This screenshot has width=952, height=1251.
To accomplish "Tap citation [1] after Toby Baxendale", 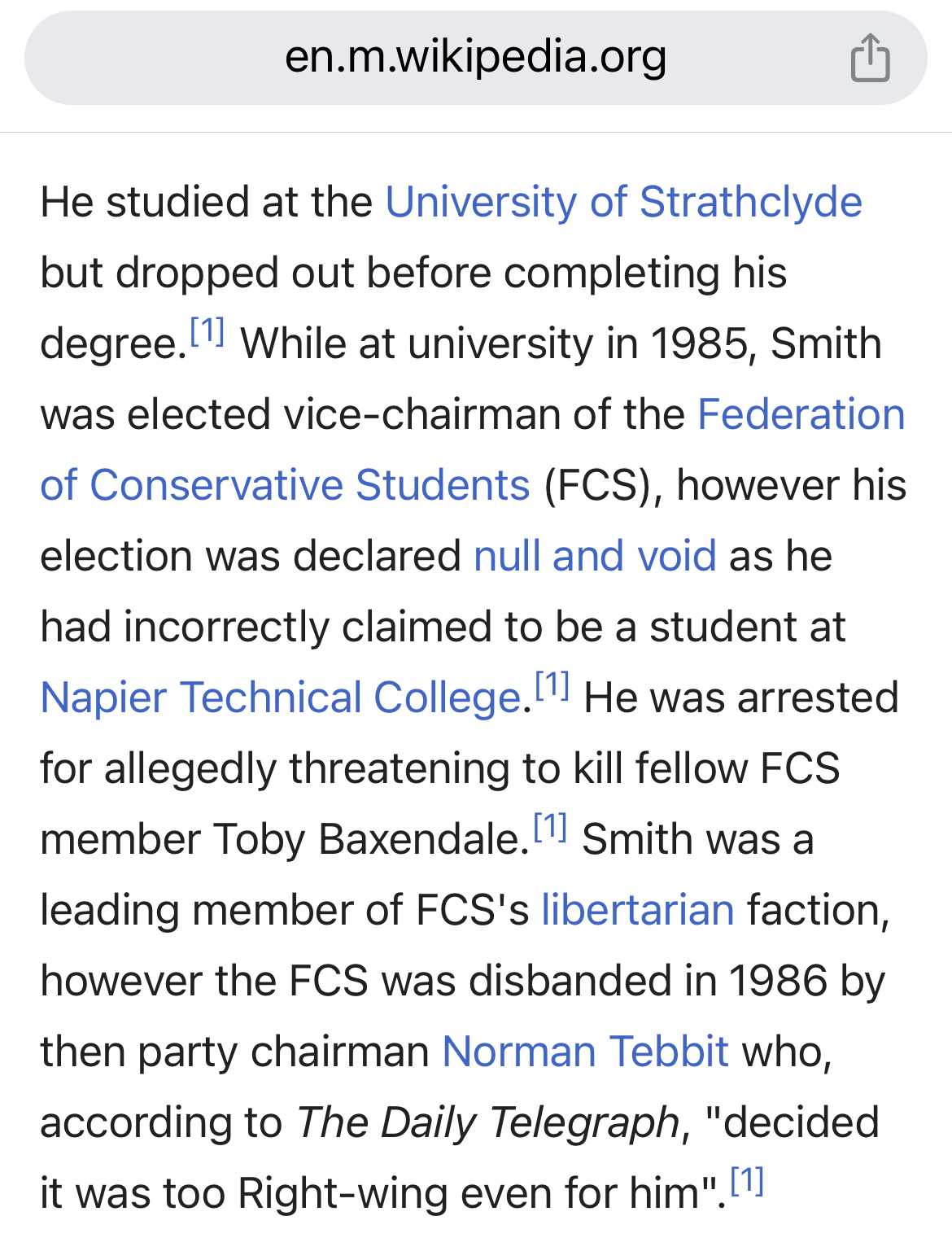I will coord(550,827).
